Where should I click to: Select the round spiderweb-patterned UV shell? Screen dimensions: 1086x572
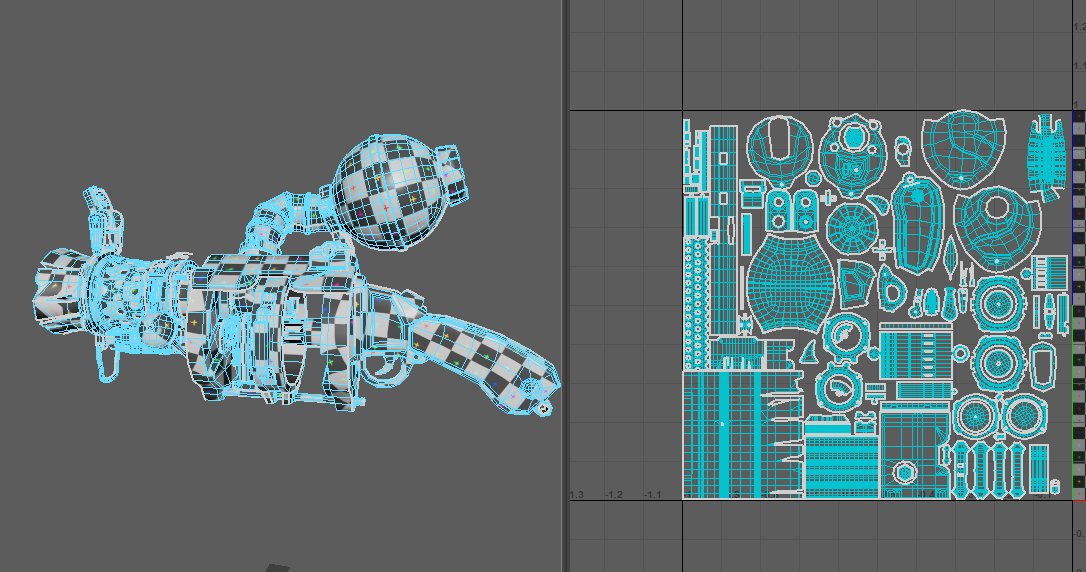click(x=852, y=229)
